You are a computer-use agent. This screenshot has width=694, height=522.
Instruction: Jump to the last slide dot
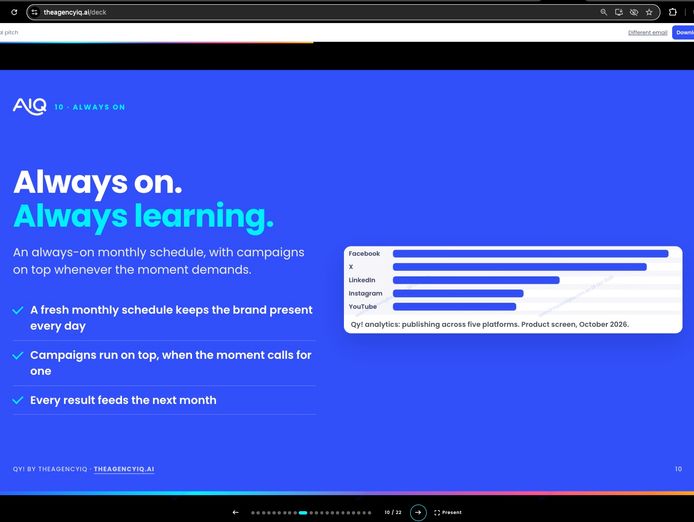[370, 513]
